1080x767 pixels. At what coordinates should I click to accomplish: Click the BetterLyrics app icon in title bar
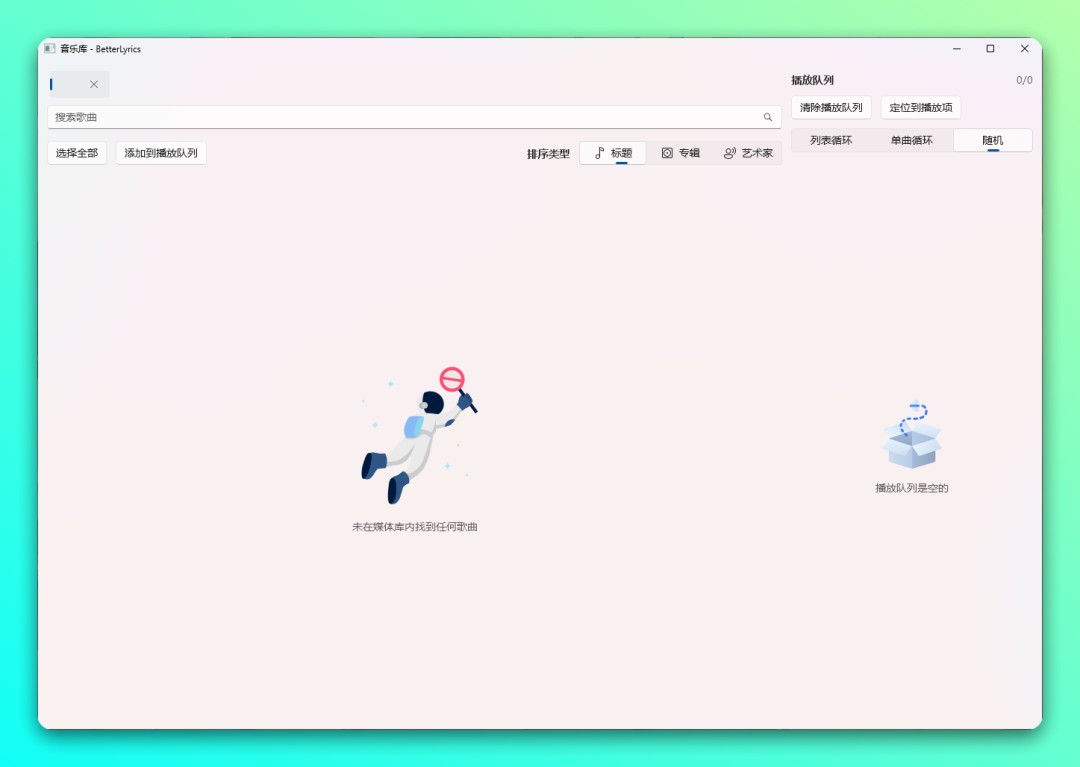[50, 48]
